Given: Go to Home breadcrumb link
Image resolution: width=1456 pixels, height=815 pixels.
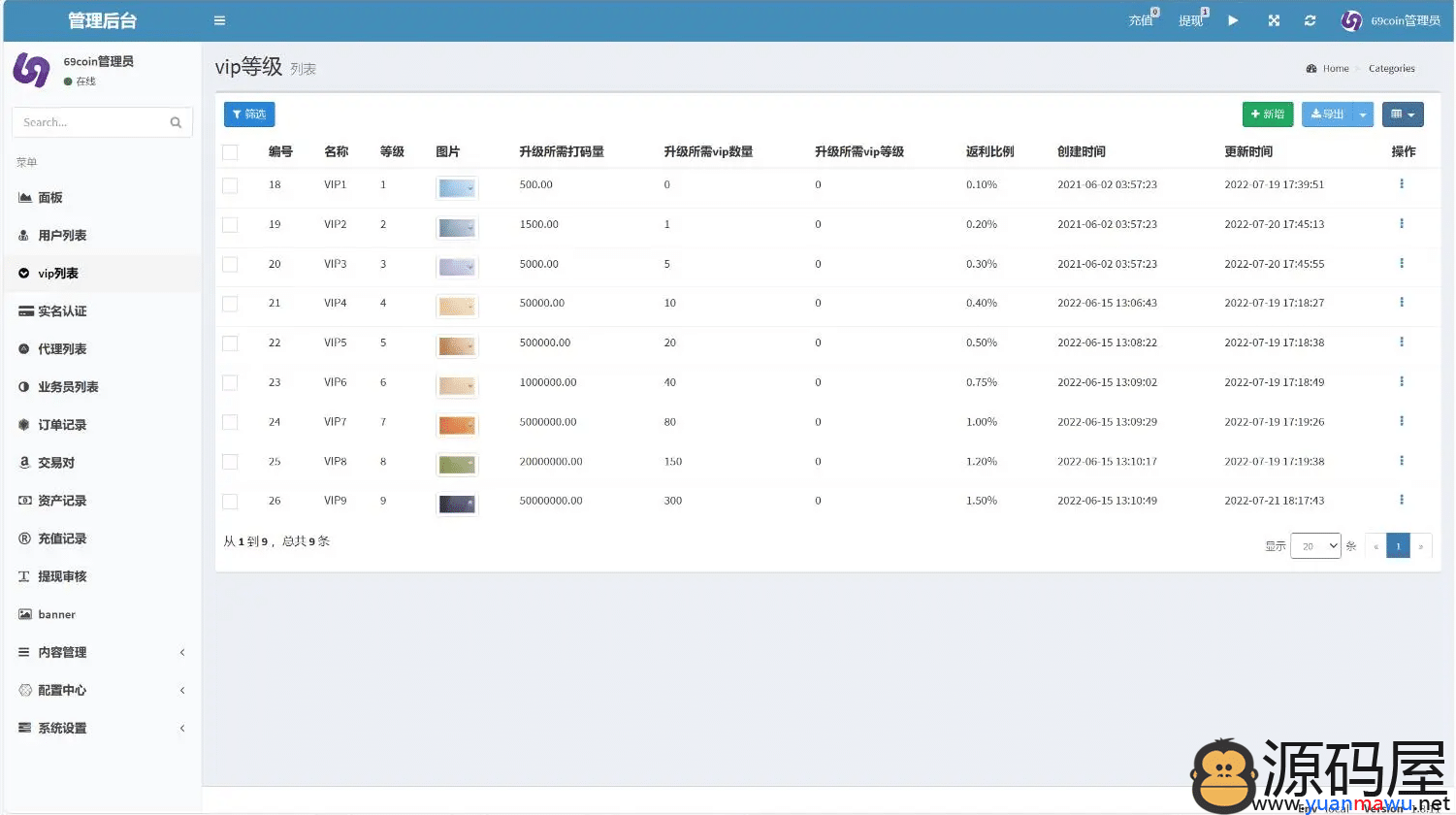Looking at the screenshot, I should (1335, 69).
